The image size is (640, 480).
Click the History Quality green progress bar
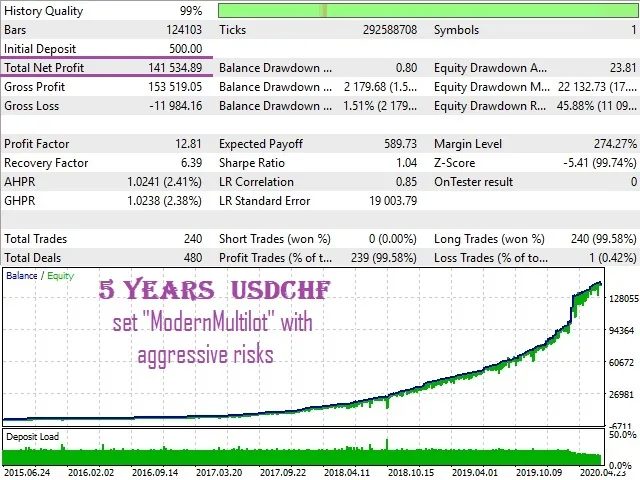coord(428,11)
